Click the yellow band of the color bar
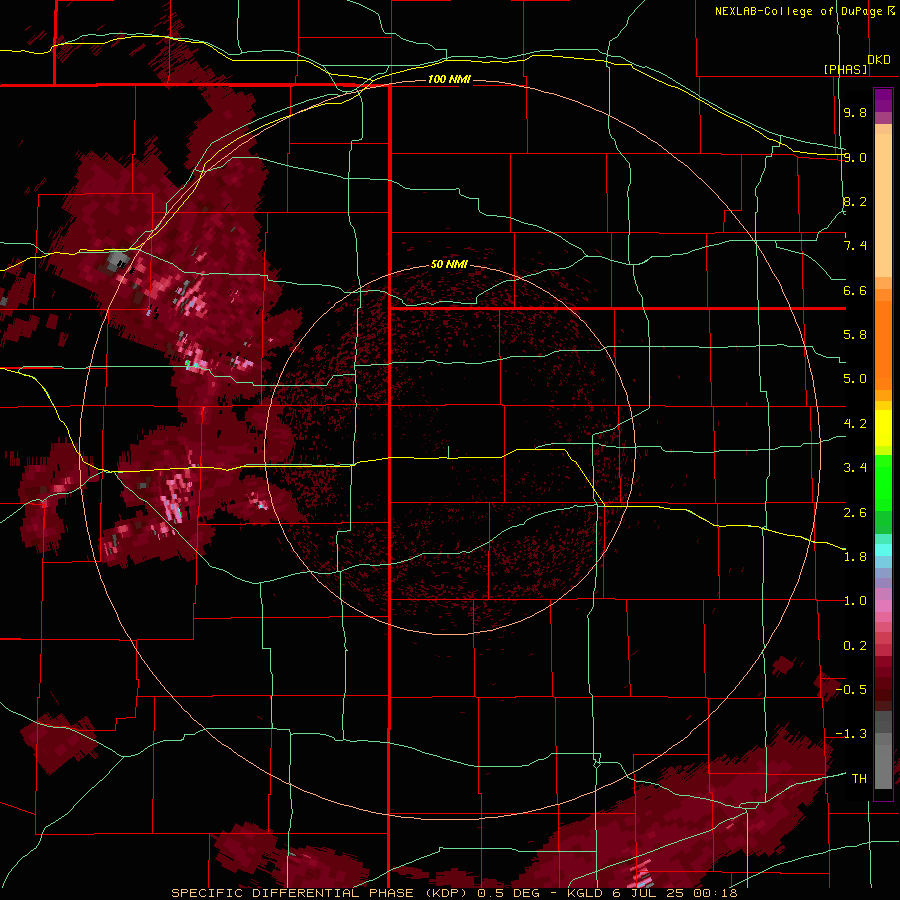This screenshot has height=900, width=900. tap(883, 428)
